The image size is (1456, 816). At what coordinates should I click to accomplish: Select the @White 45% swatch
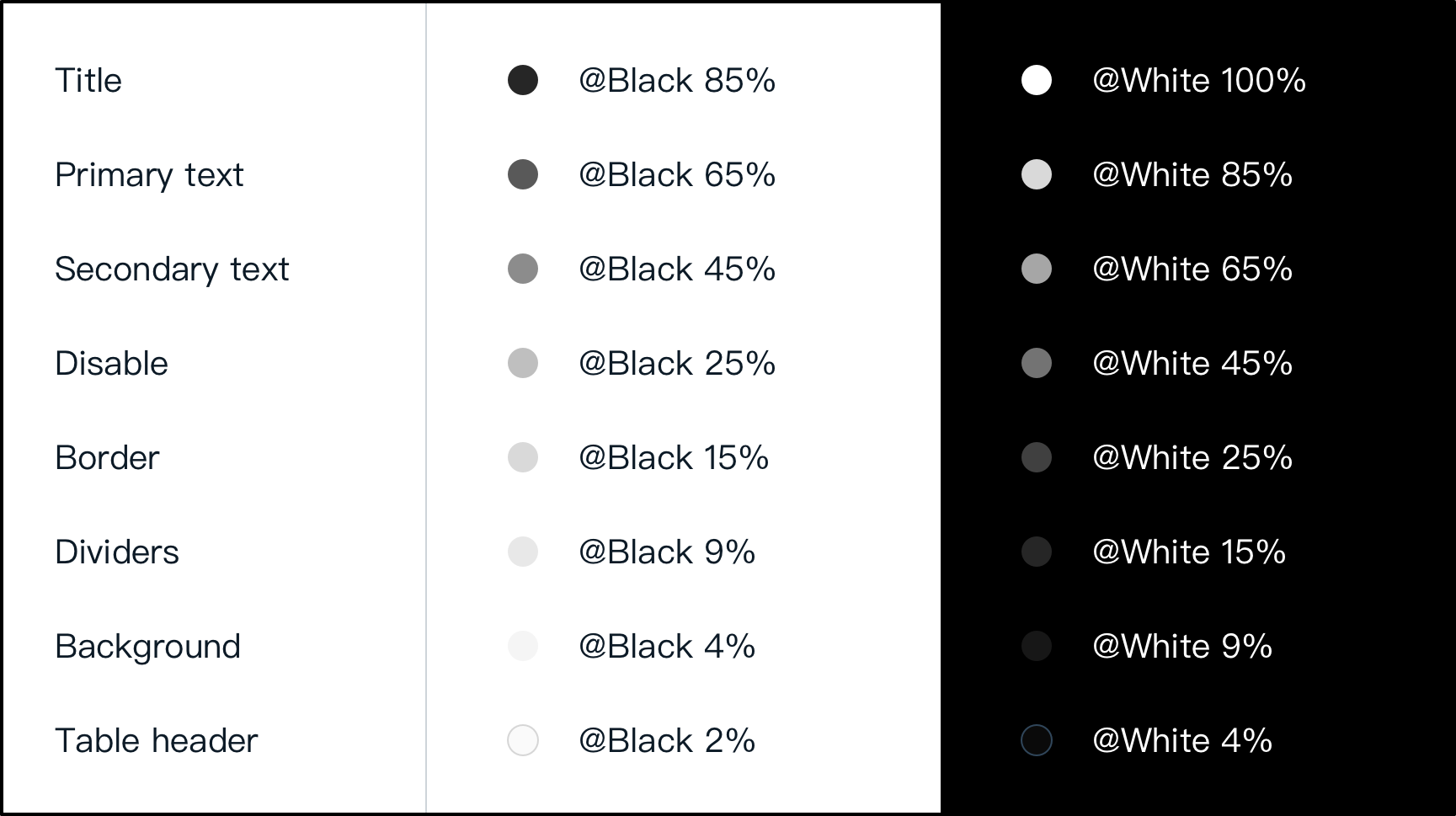pos(1037,363)
